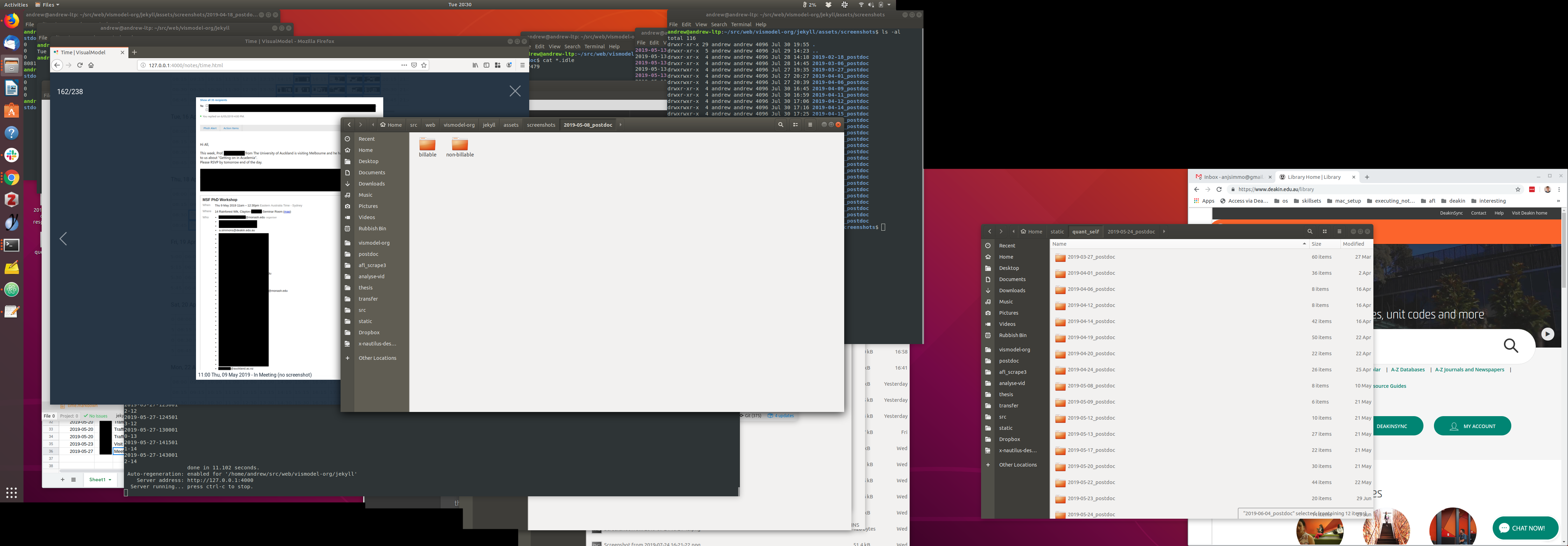Close the lightbox image viewer with X

[515, 91]
